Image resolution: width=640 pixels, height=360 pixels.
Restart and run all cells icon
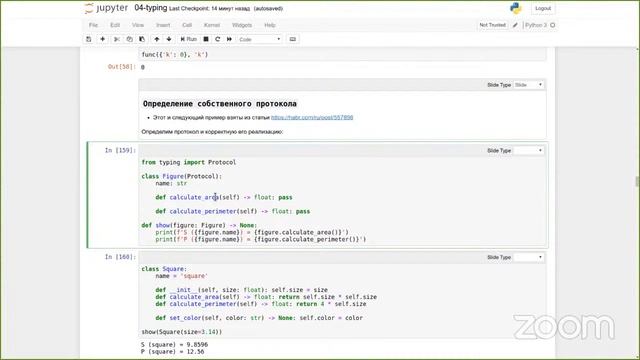(x=229, y=39)
